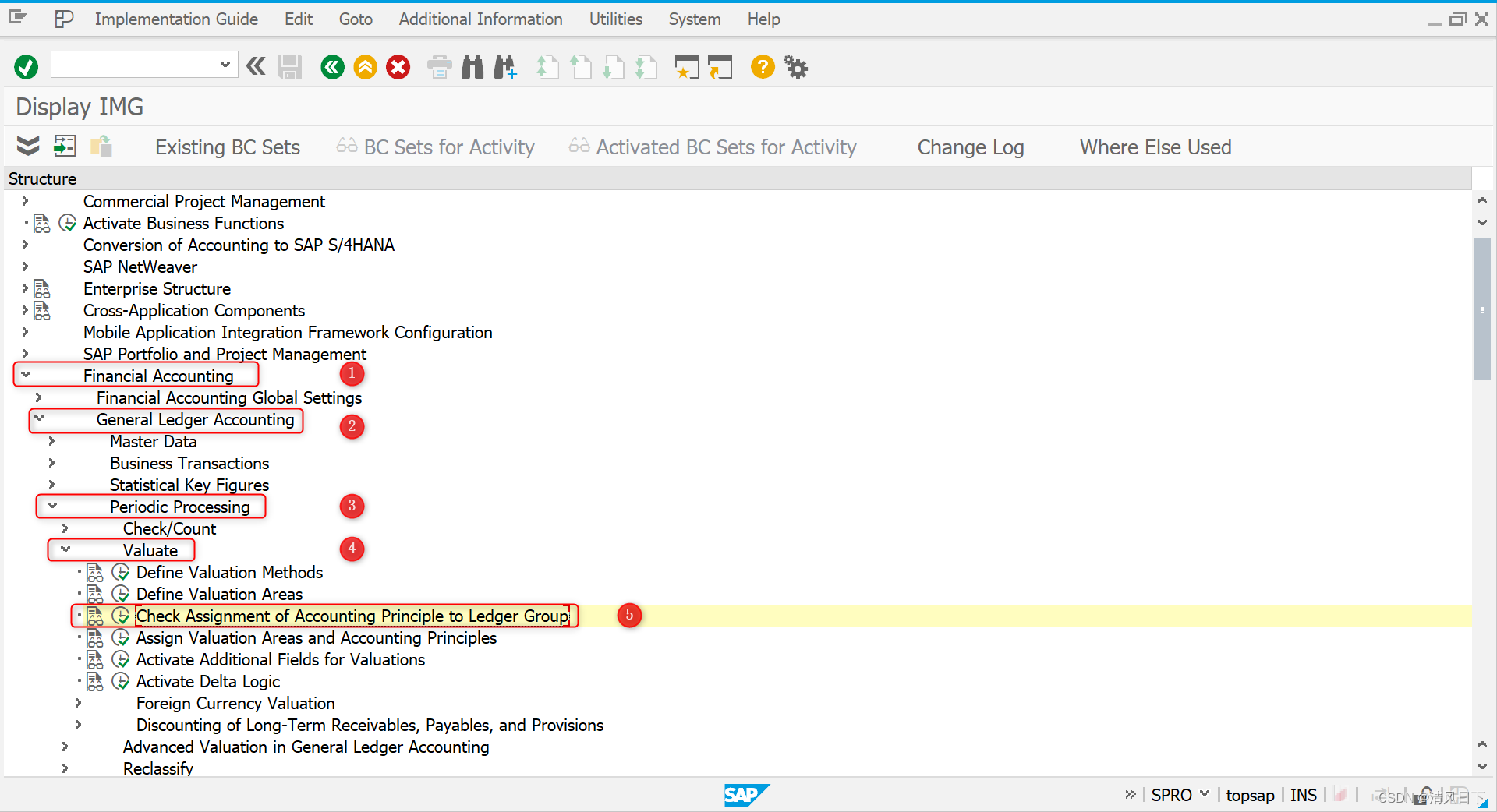Click the Find Next binoculars-plus icon
Screen dimensions: 1497x812
tap(505, 67)
